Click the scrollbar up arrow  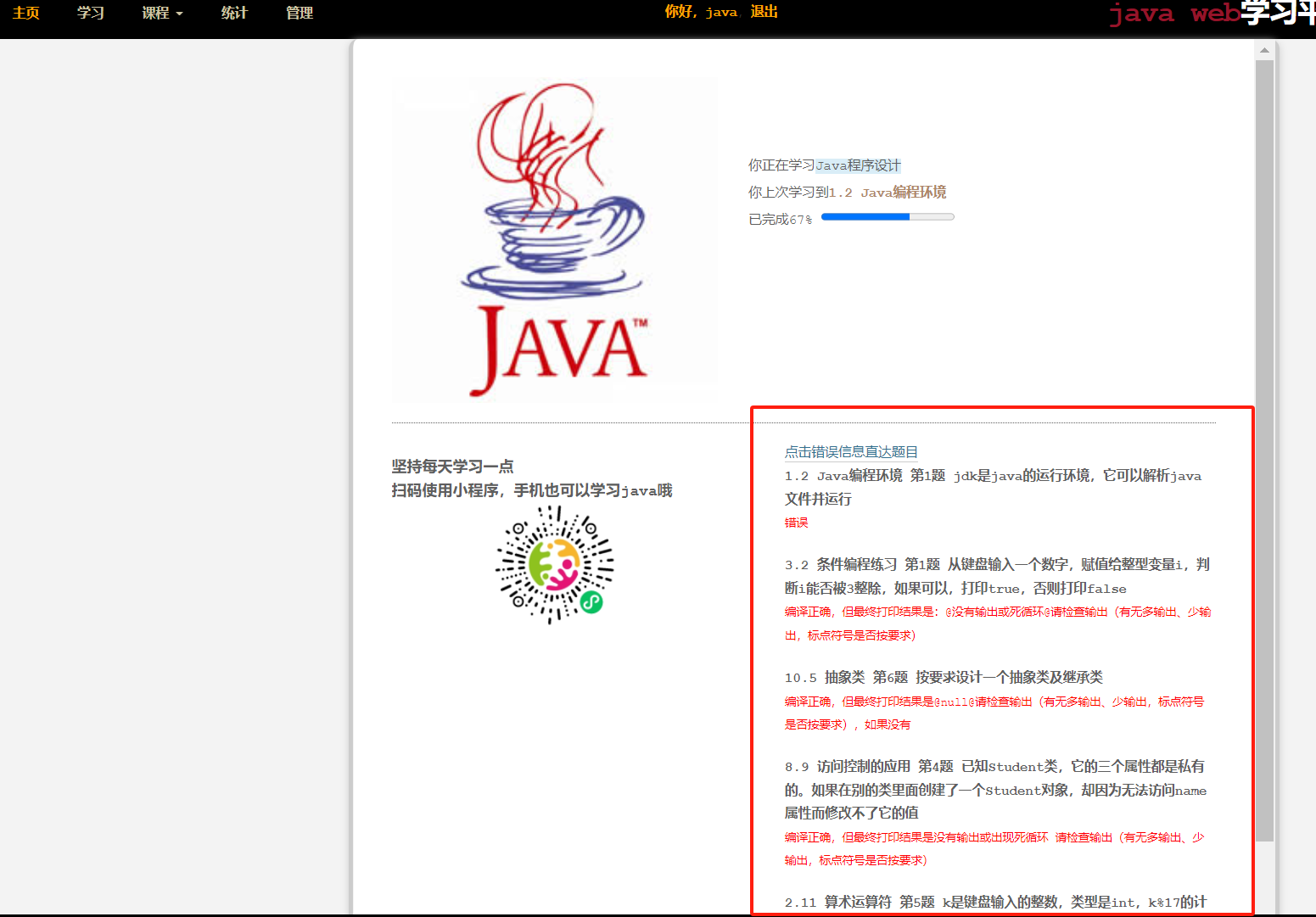click(1264, 50)
